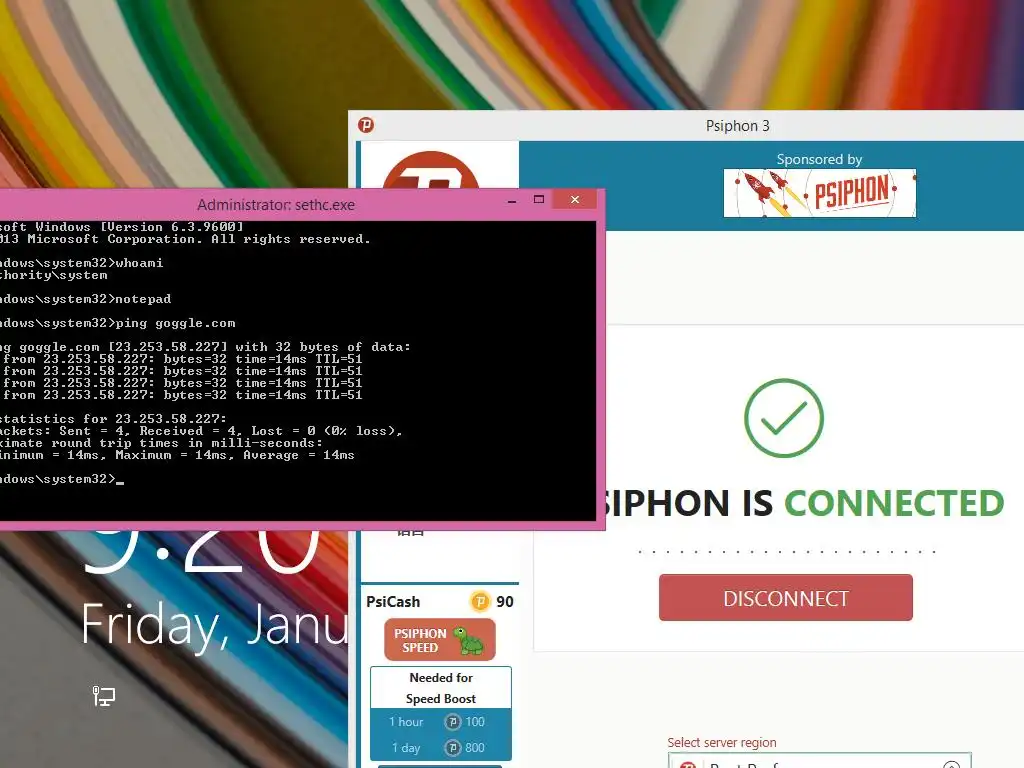Click the whoami command line in console
Viewport: 1024px width, 768px height.
[82, 263]
